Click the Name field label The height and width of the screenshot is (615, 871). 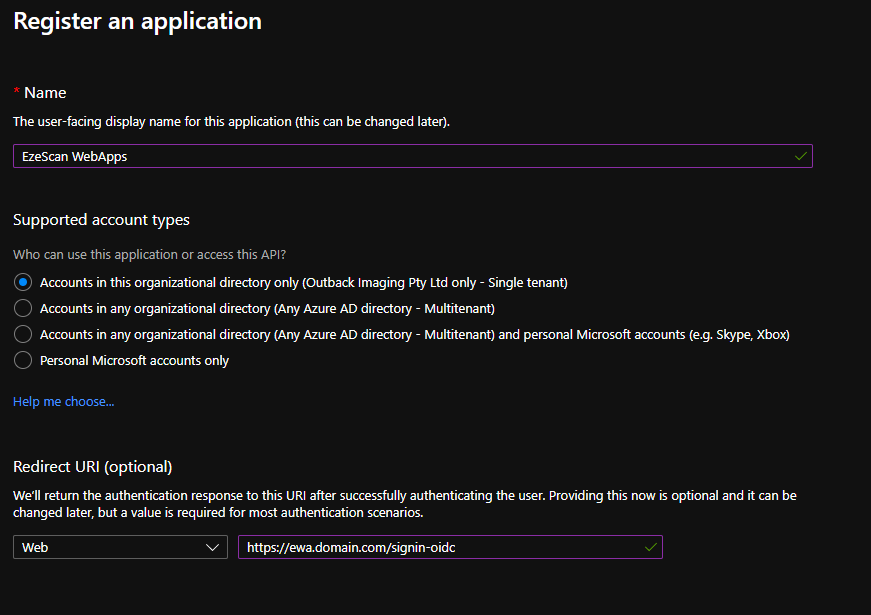click(x=45, y=92)
